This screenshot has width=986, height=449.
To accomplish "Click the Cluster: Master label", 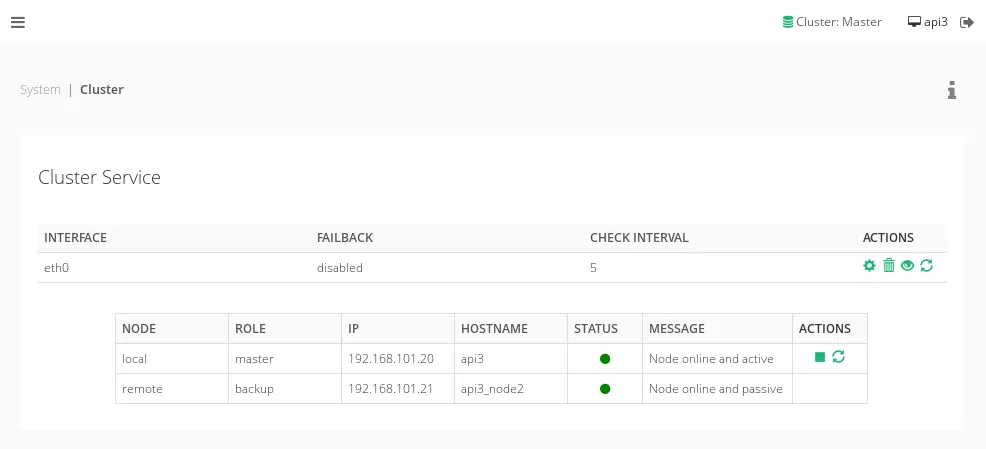I will point(839,22).
